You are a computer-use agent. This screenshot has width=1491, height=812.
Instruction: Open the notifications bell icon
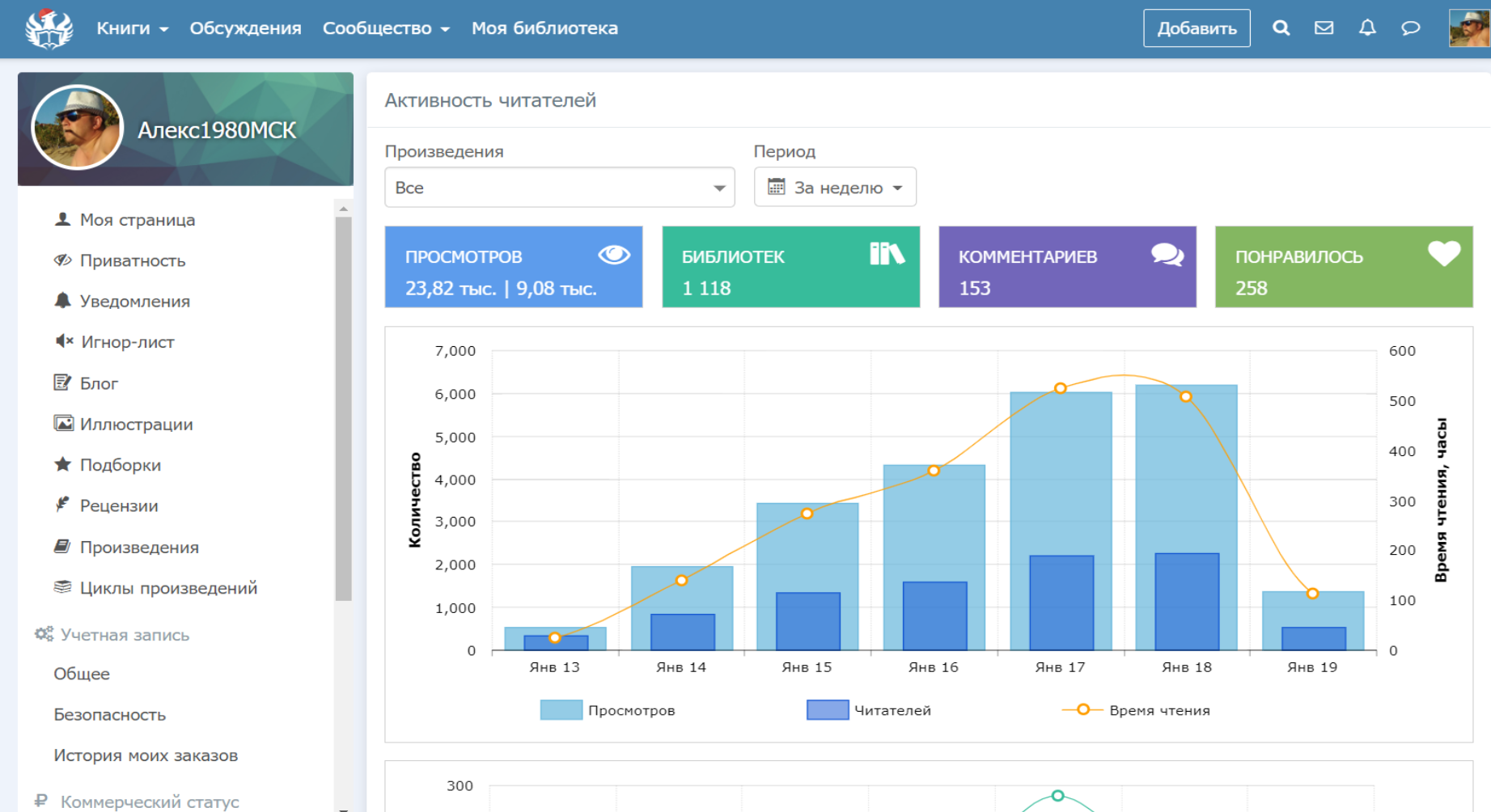(1367, 28)
